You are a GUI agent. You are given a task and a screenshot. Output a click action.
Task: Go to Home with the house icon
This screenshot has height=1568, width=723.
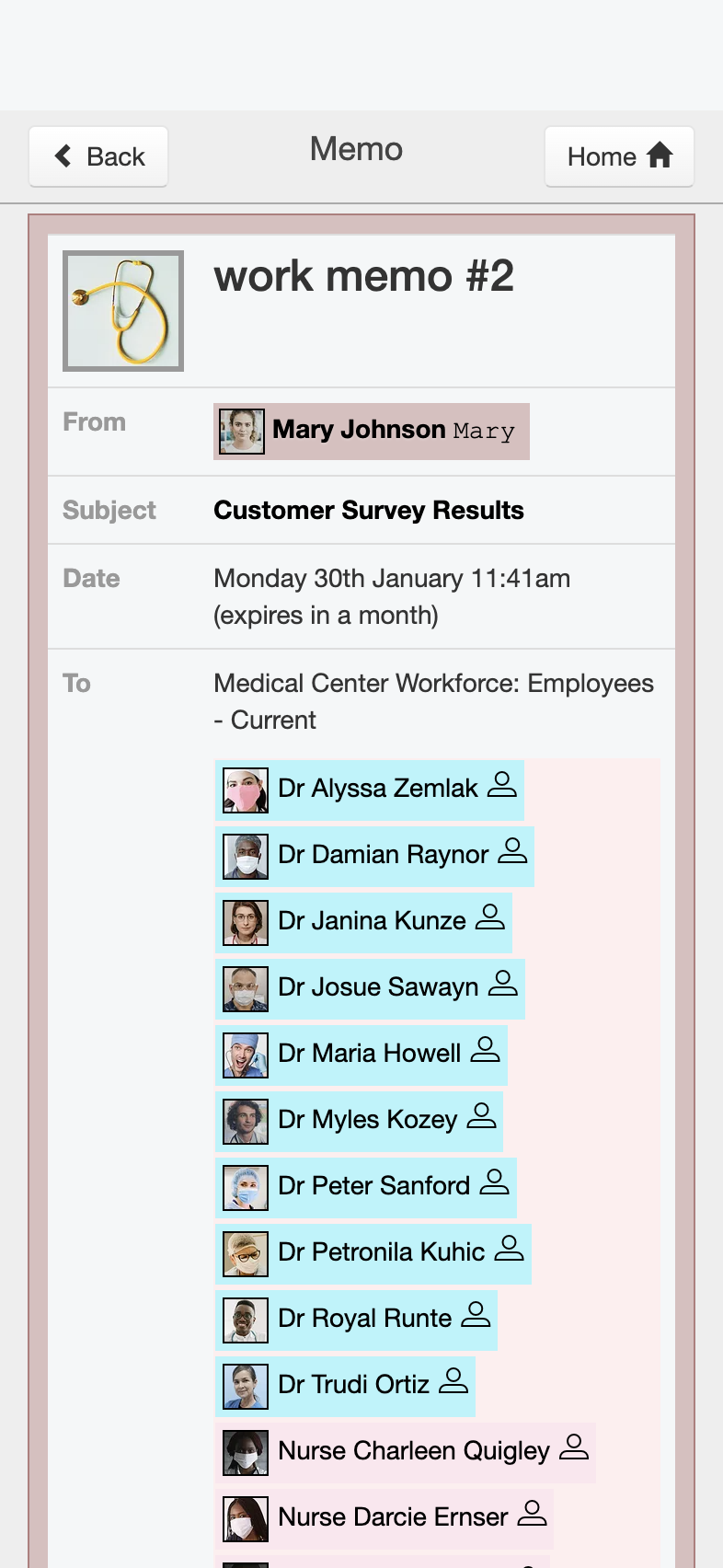pyautogui.click(x=619, y=156)
